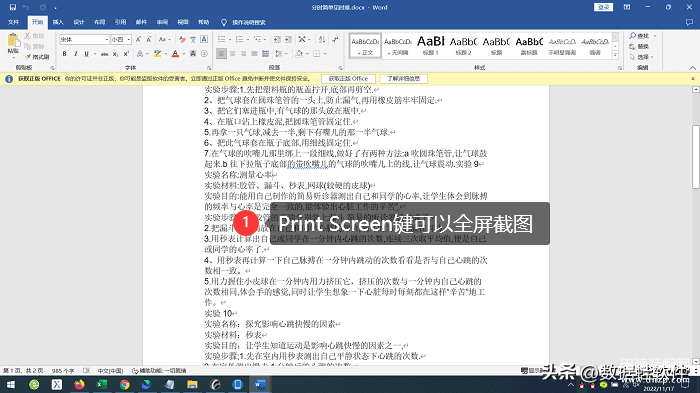700x393 pixels.
Task: Click the phonetic guide (文) icon
Action: [x=193, y=39]
